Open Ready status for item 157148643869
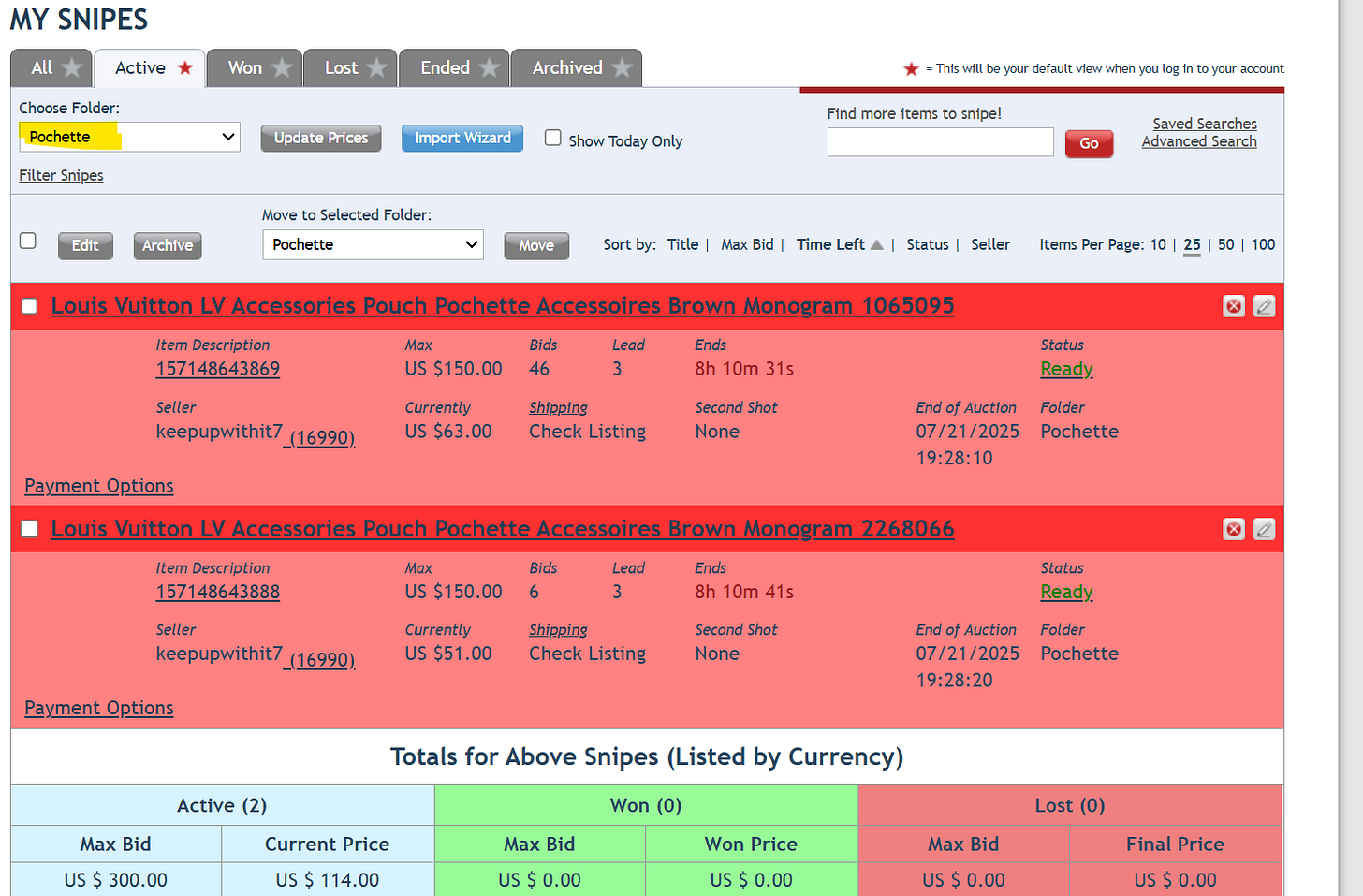This screenshot has height=896, width=1363. click(1066, 369)
